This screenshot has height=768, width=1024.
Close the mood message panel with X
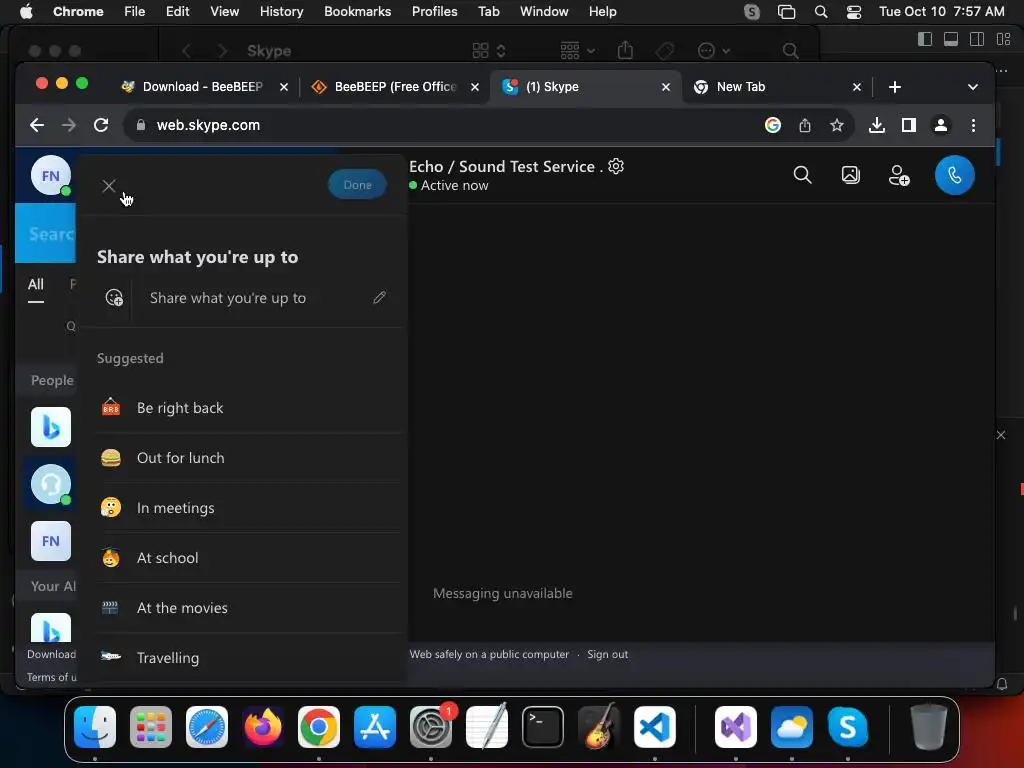click(x=109, y=186)
